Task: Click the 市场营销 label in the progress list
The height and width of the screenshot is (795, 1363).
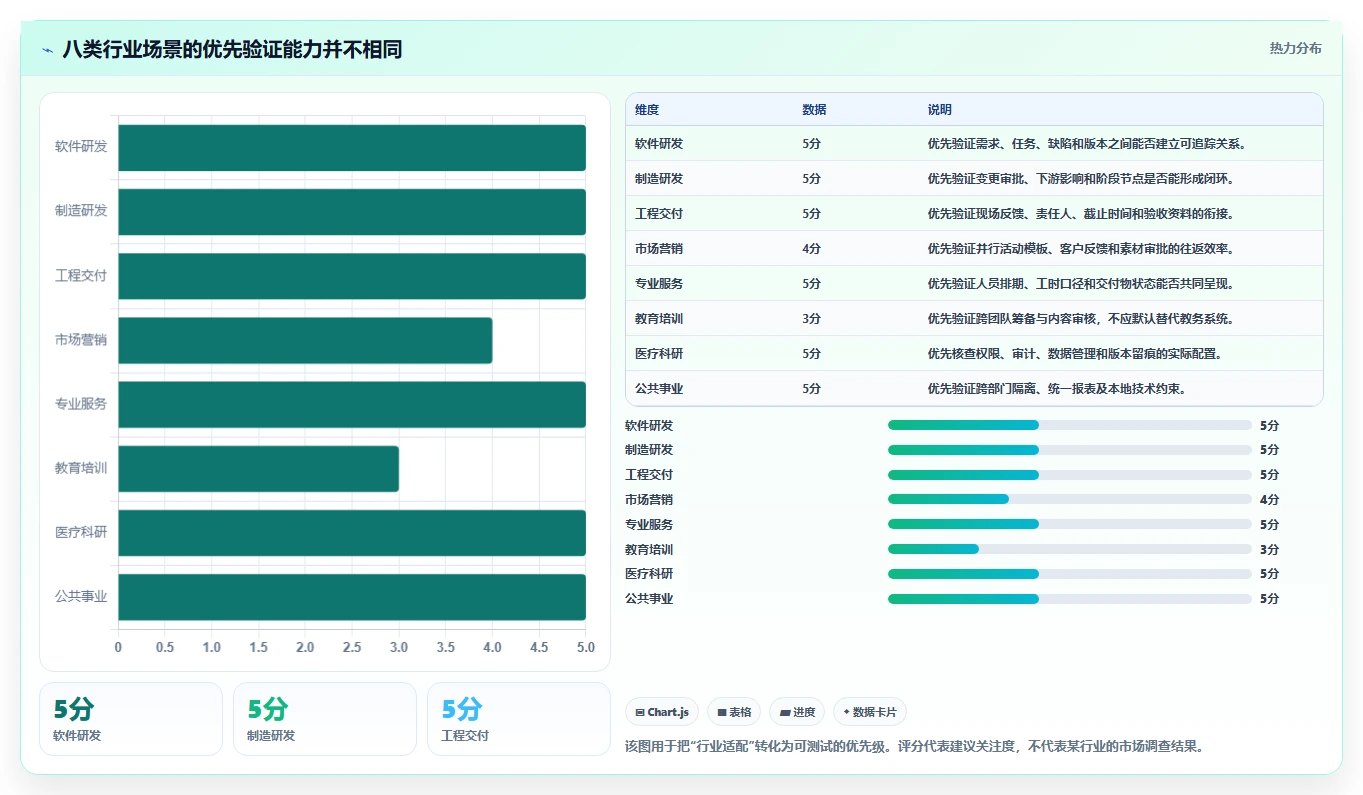Action: [x=649, y=499]
